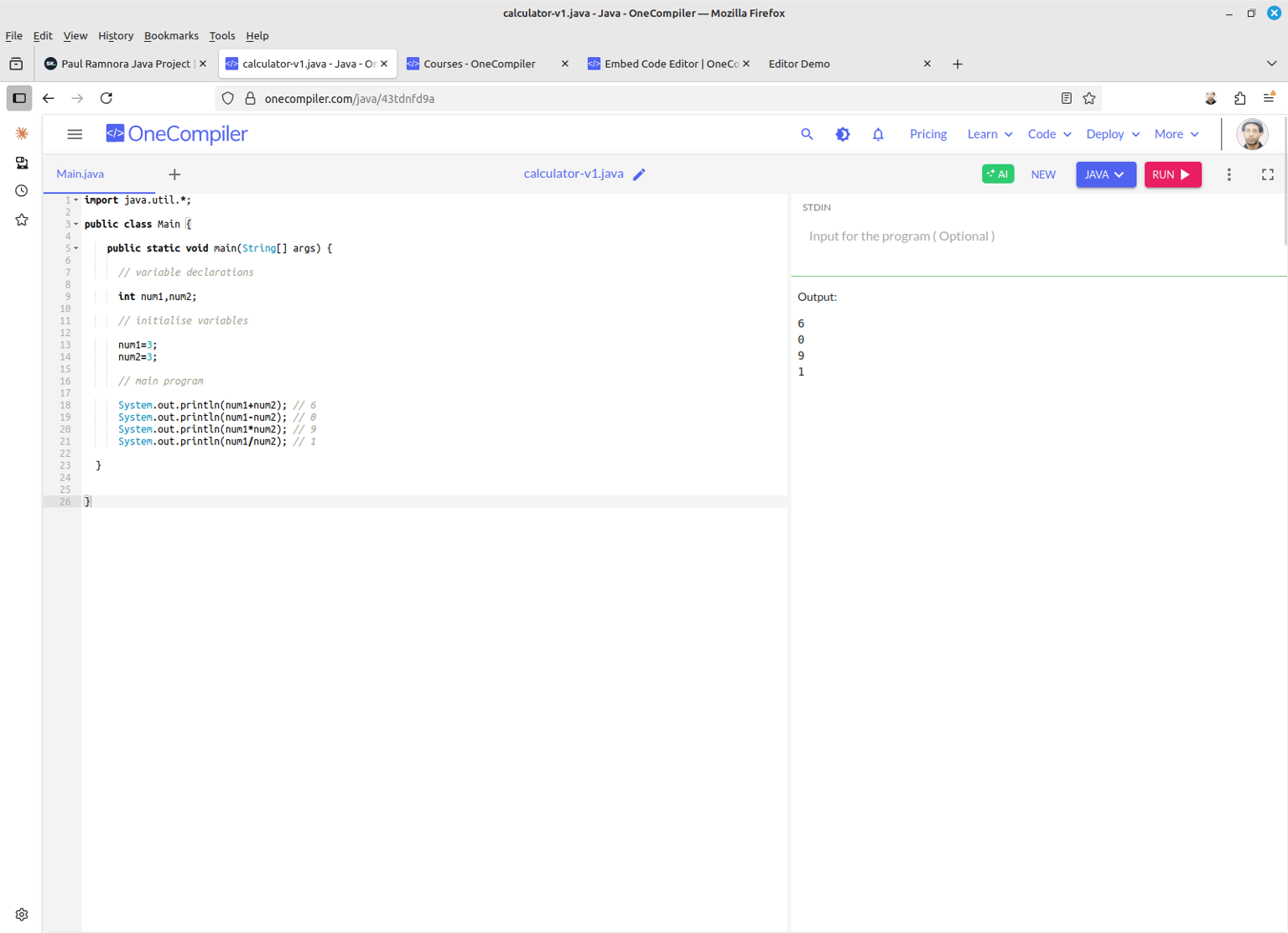This screenshot has height=933, width=1288.
Task: Run the program with RUN button
Action: coord(1172,174)
